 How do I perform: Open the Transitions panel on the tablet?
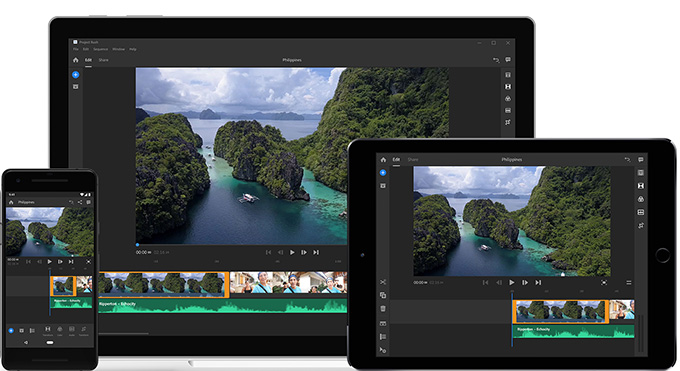tap(641, 186)
